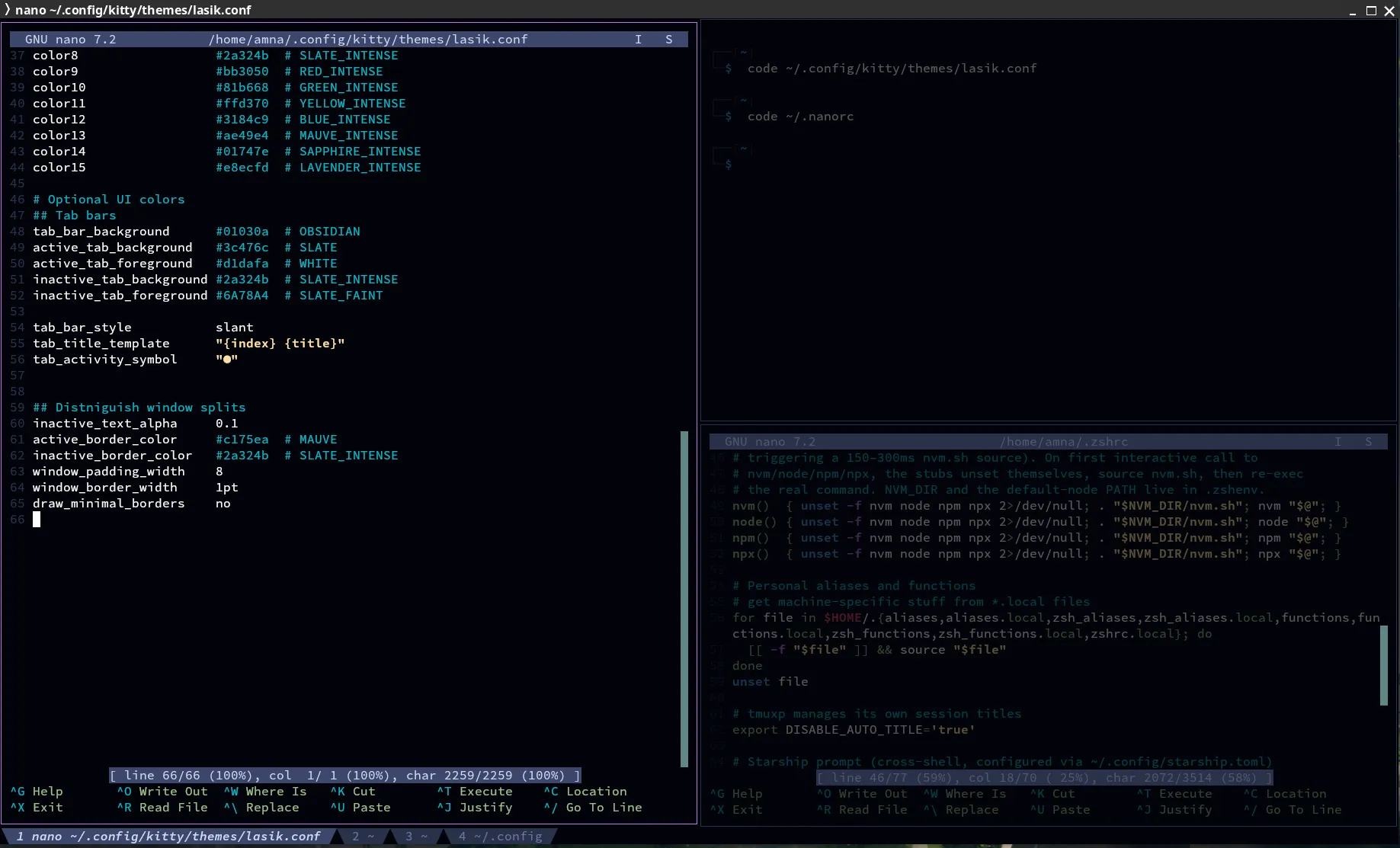Open tab 4 ~/.config
Screen dimensions: 1400x848
point(500,836)
